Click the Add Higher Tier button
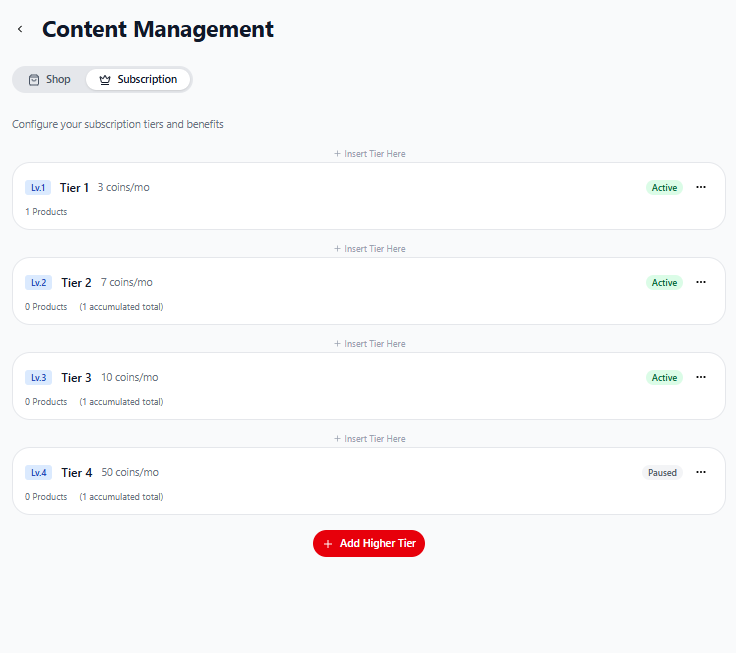Image resolution: width=736 pixels, height=653 pixels. coord(369,544)
